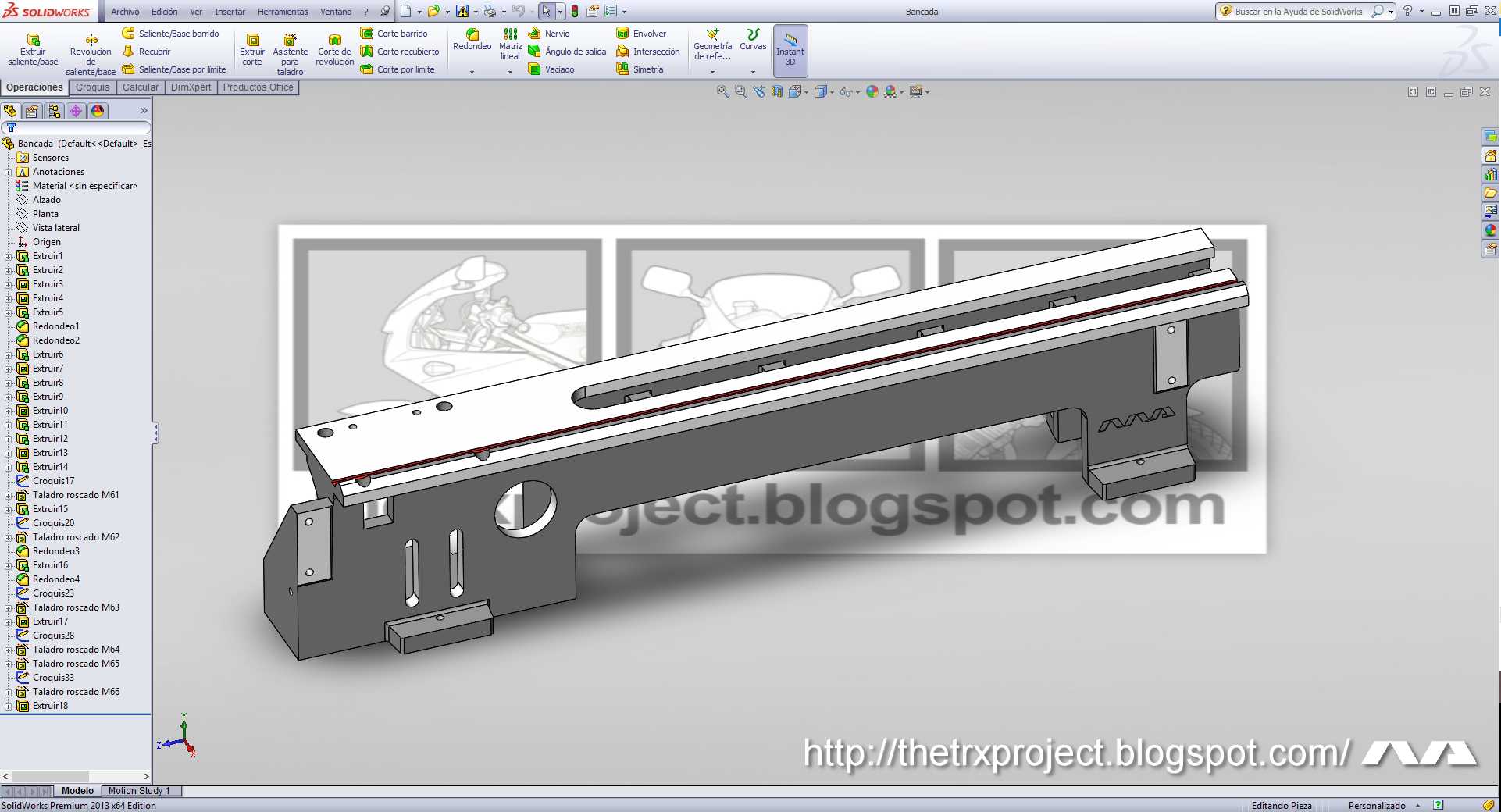
Task: Select the Nervio rib tool
Action: point(549,34)
